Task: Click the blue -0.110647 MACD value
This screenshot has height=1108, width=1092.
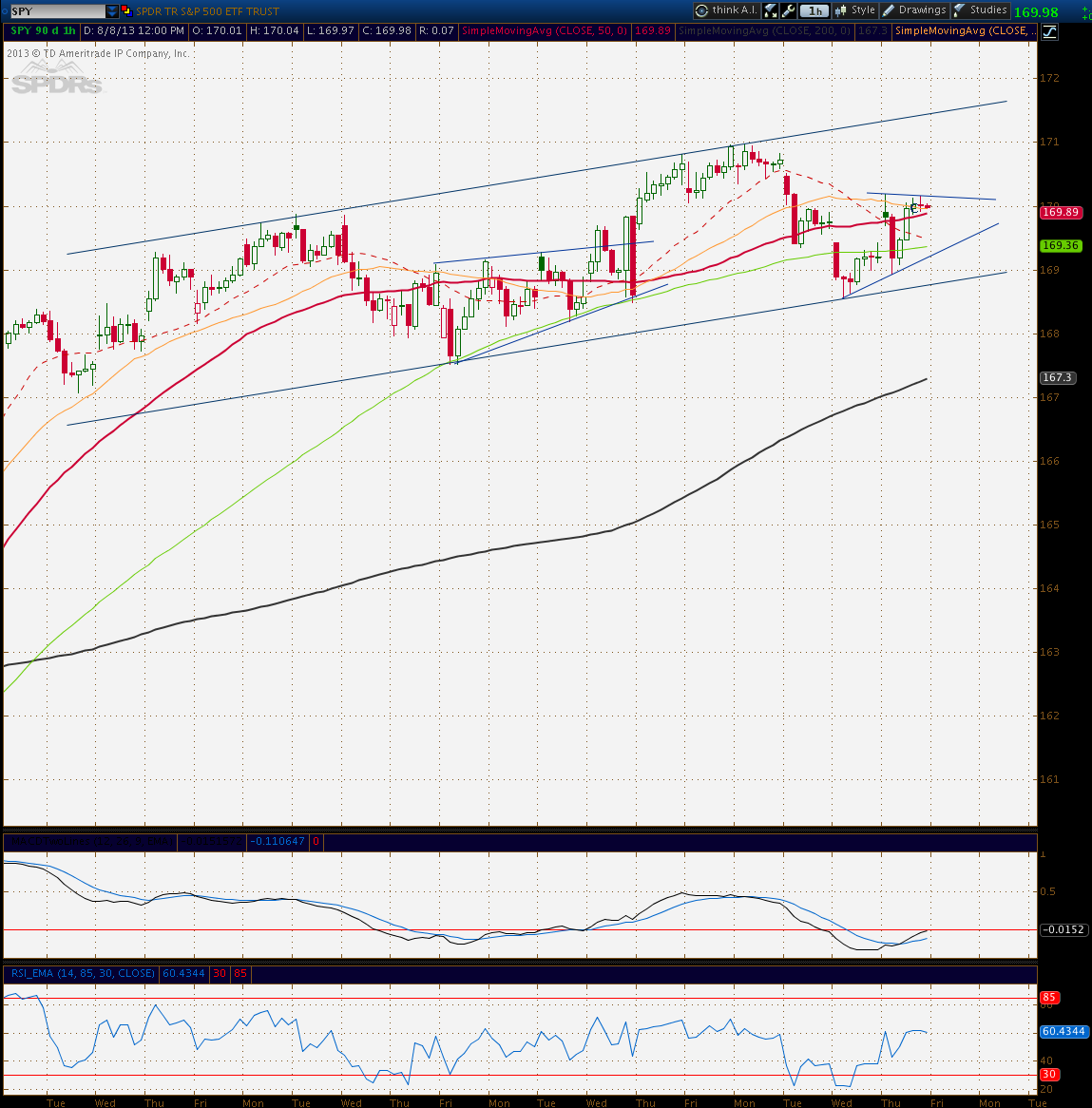Action: (x=278, y=842)
